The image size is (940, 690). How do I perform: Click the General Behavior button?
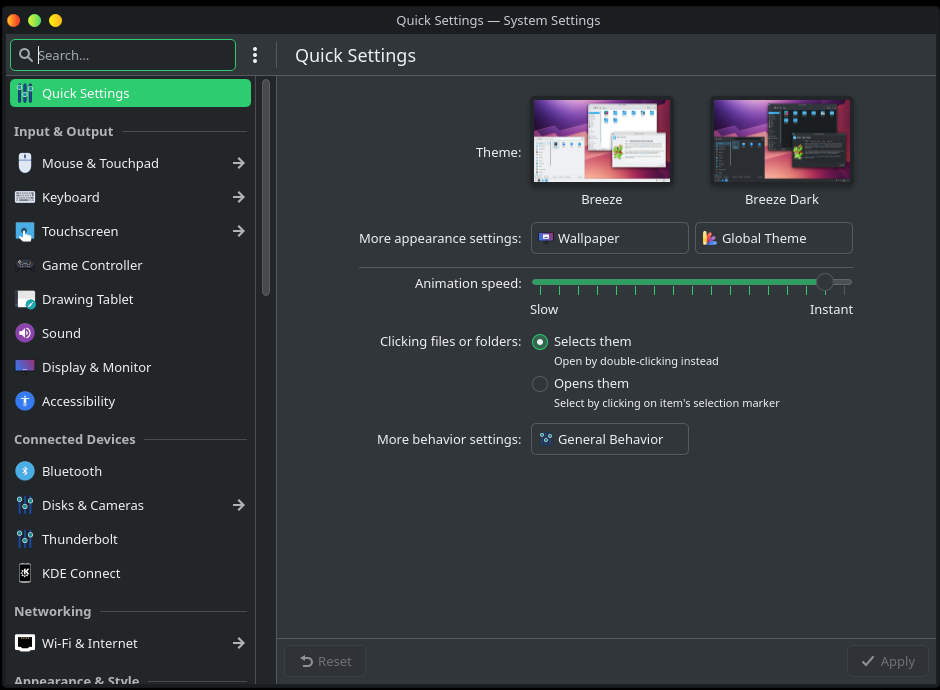(x=609, y=439)
